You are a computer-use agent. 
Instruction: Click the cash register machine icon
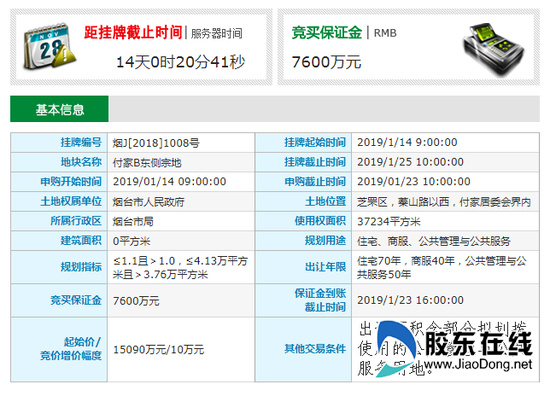(x=494, y=49)
